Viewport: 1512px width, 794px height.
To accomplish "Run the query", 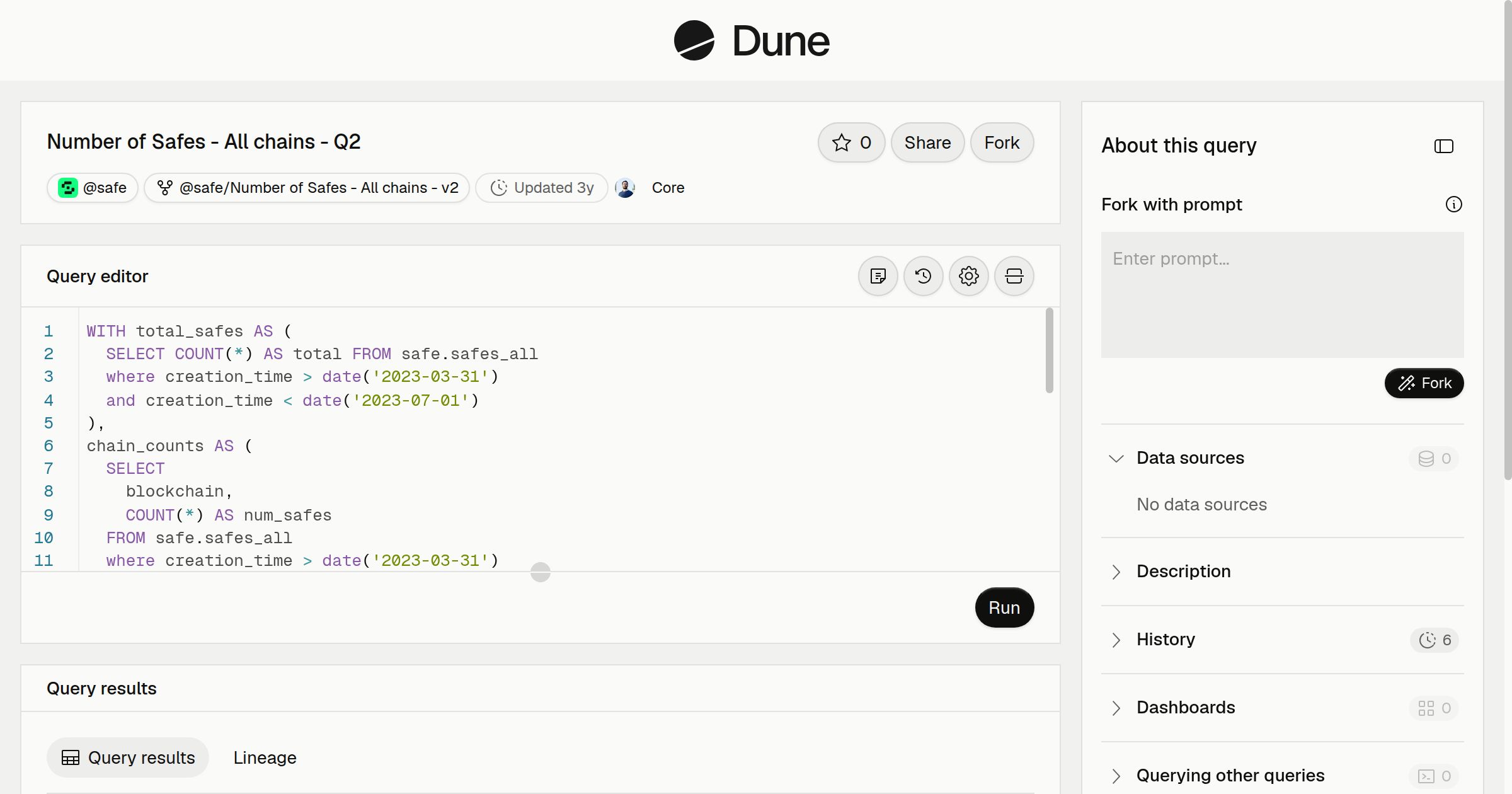I will click(x=1004, y=607).
